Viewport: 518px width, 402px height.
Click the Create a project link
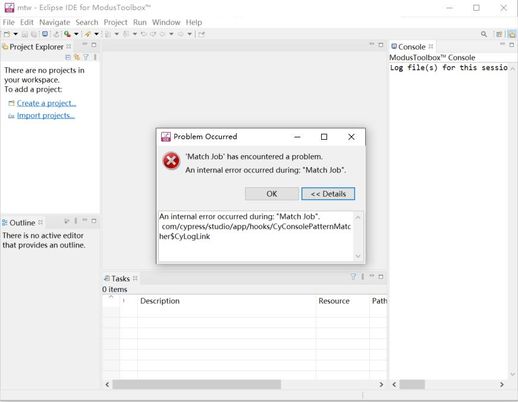[46, 103]
